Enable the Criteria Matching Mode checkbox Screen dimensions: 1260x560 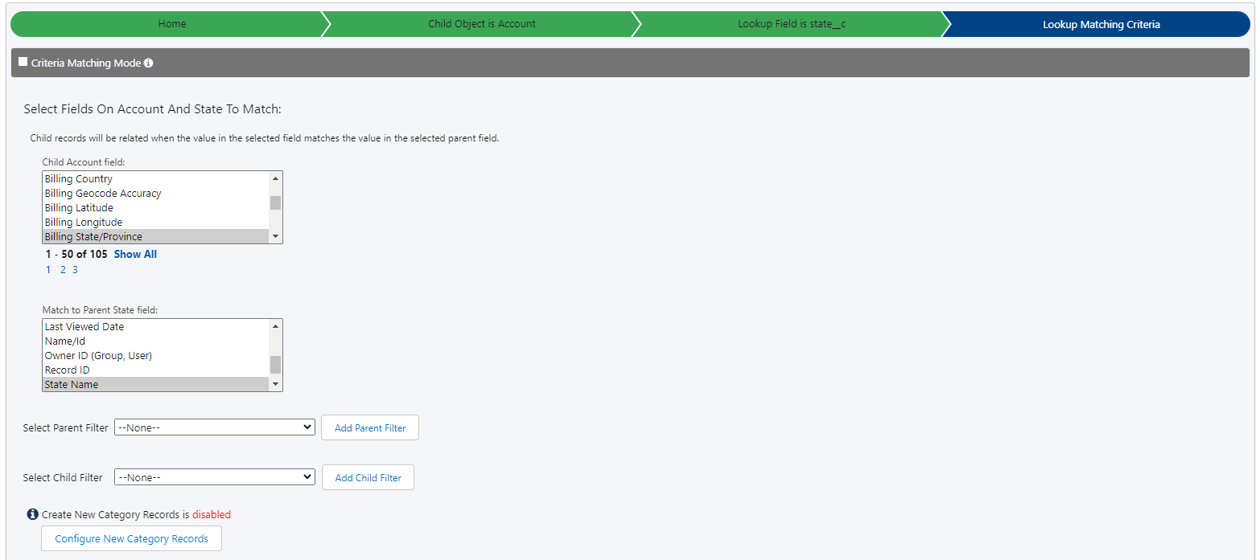(x=23, y=62)
